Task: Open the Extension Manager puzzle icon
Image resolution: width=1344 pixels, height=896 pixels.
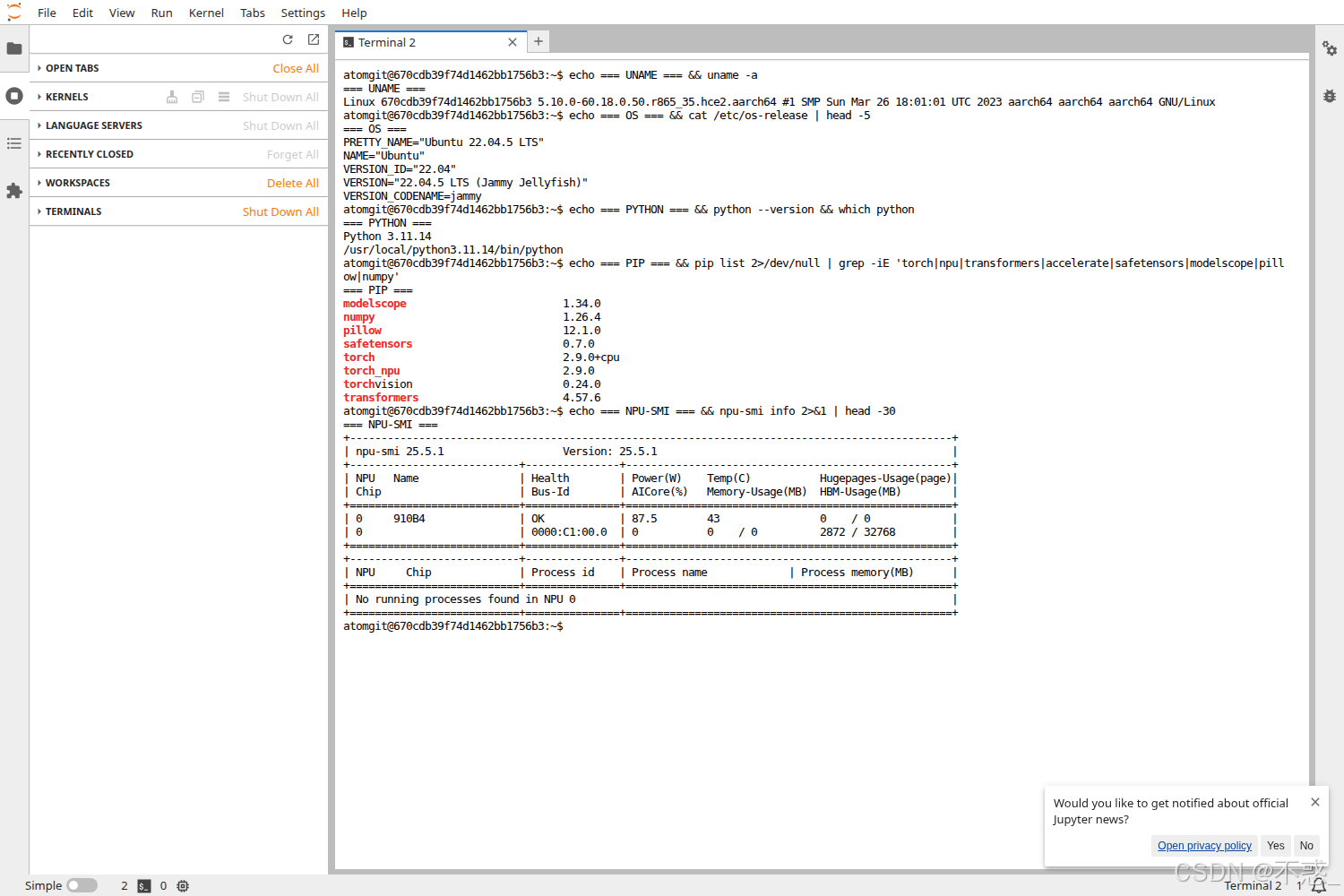Action: (x=14, y=191)
